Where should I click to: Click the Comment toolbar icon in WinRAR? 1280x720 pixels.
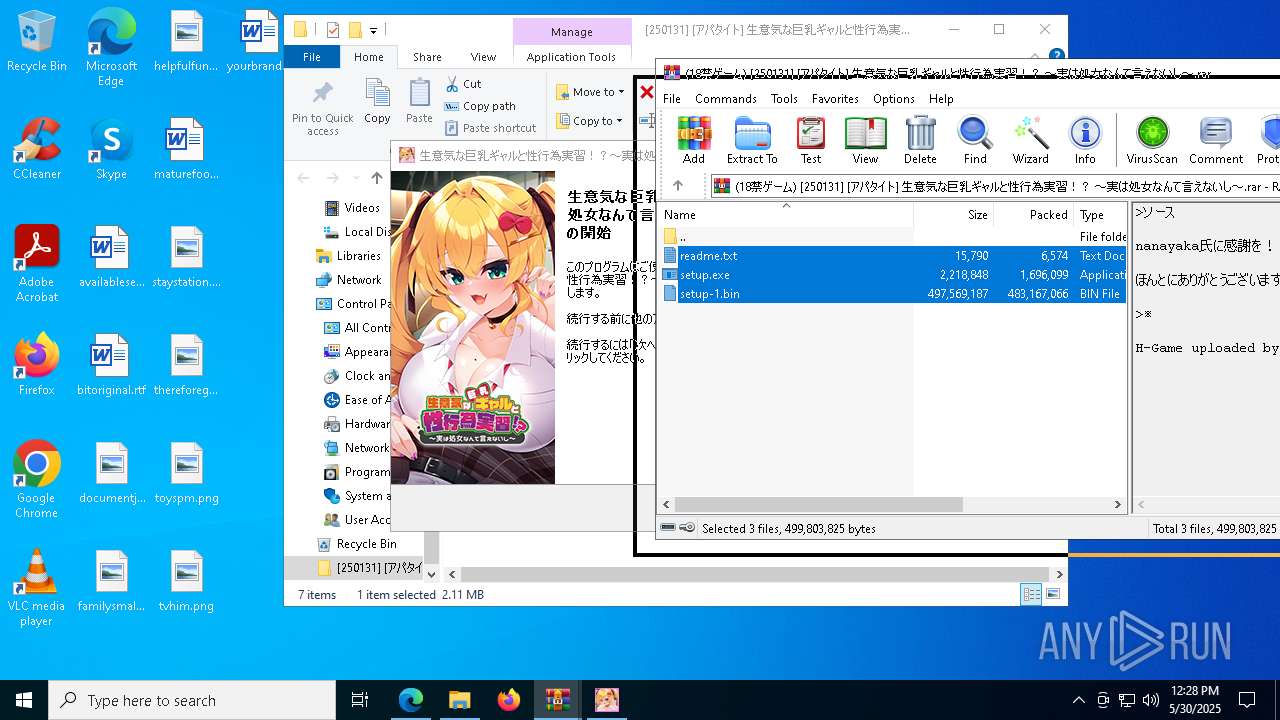1216,140
